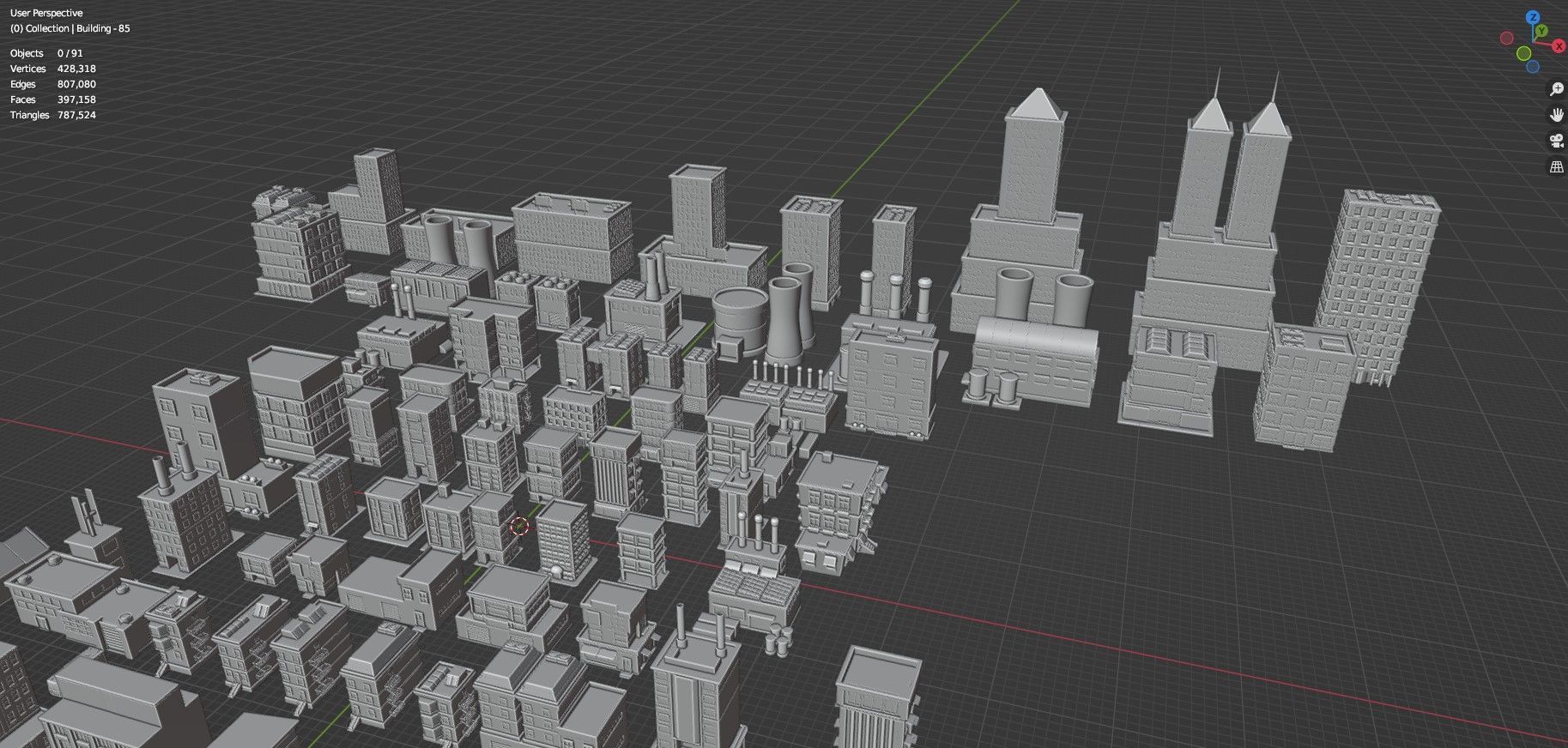1568x748 pixels.
Task: Click the Vertices '428,318' statistic
Action: (x=76, y=69)
